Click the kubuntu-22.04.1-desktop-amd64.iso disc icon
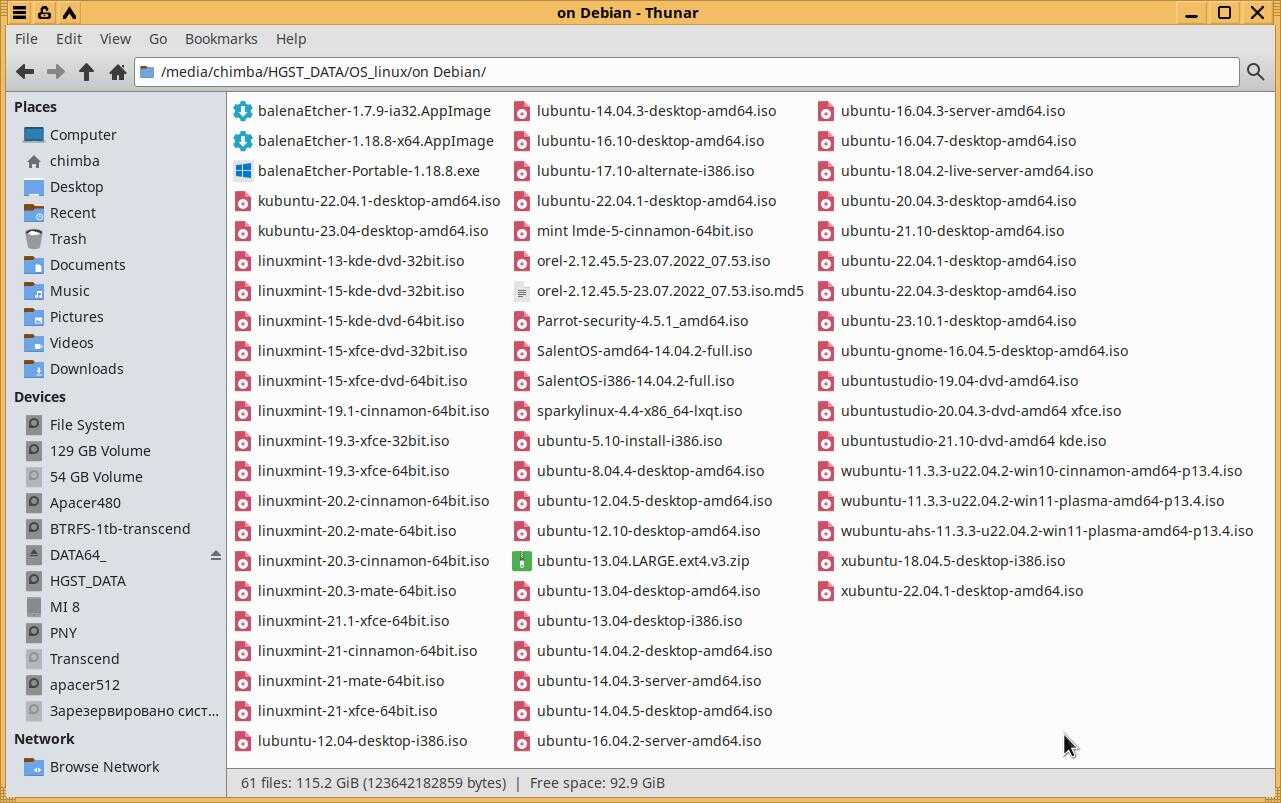The image size is (1281, 803). coord(242,201)
